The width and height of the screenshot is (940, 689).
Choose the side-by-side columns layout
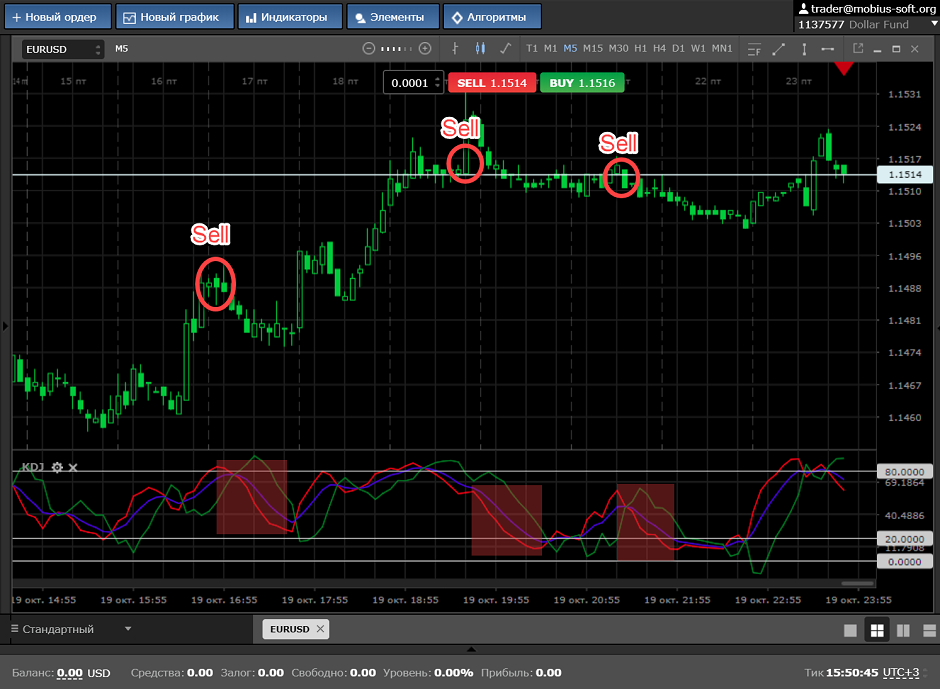903,630
